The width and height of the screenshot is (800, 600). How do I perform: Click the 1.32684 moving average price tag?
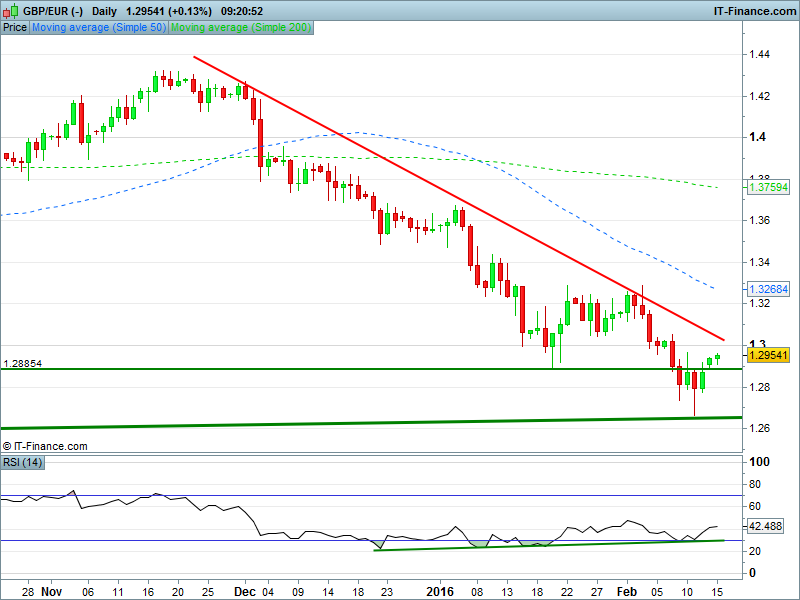[765, 289]
